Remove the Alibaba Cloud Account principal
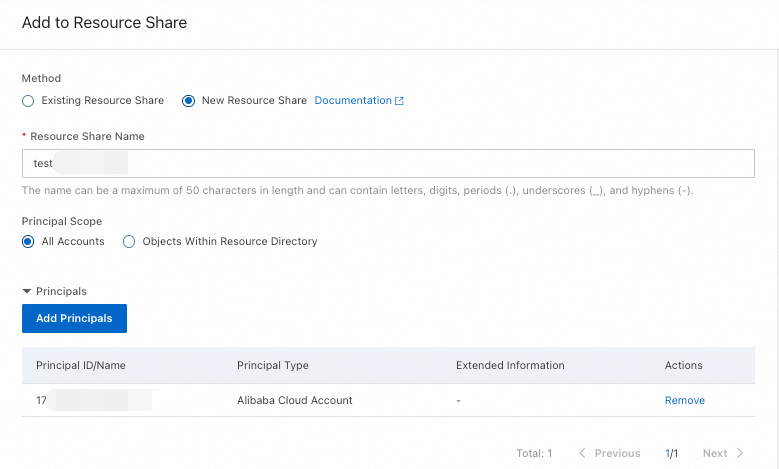This screenshot has width=779, height=469. (x=684, y=400)
